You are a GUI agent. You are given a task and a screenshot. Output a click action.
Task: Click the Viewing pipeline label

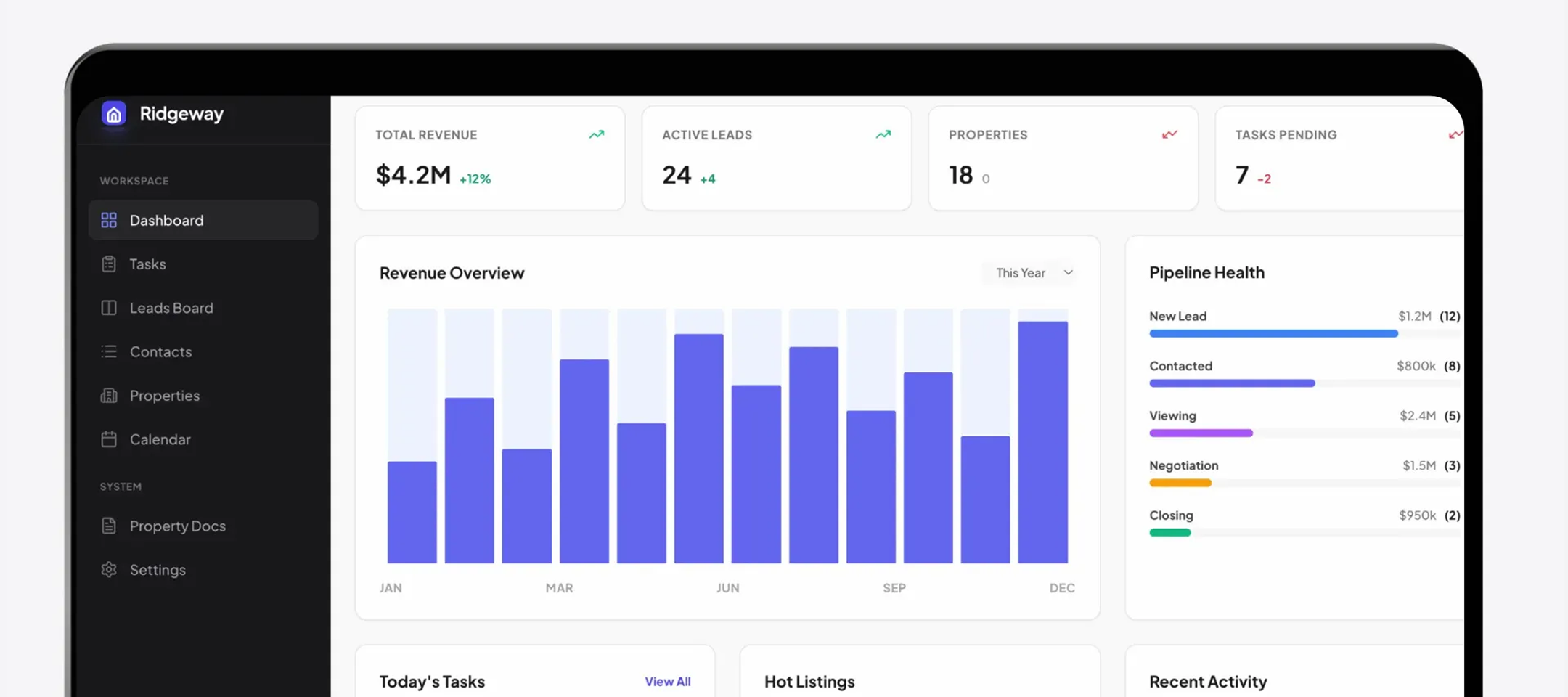point(1172,416)
